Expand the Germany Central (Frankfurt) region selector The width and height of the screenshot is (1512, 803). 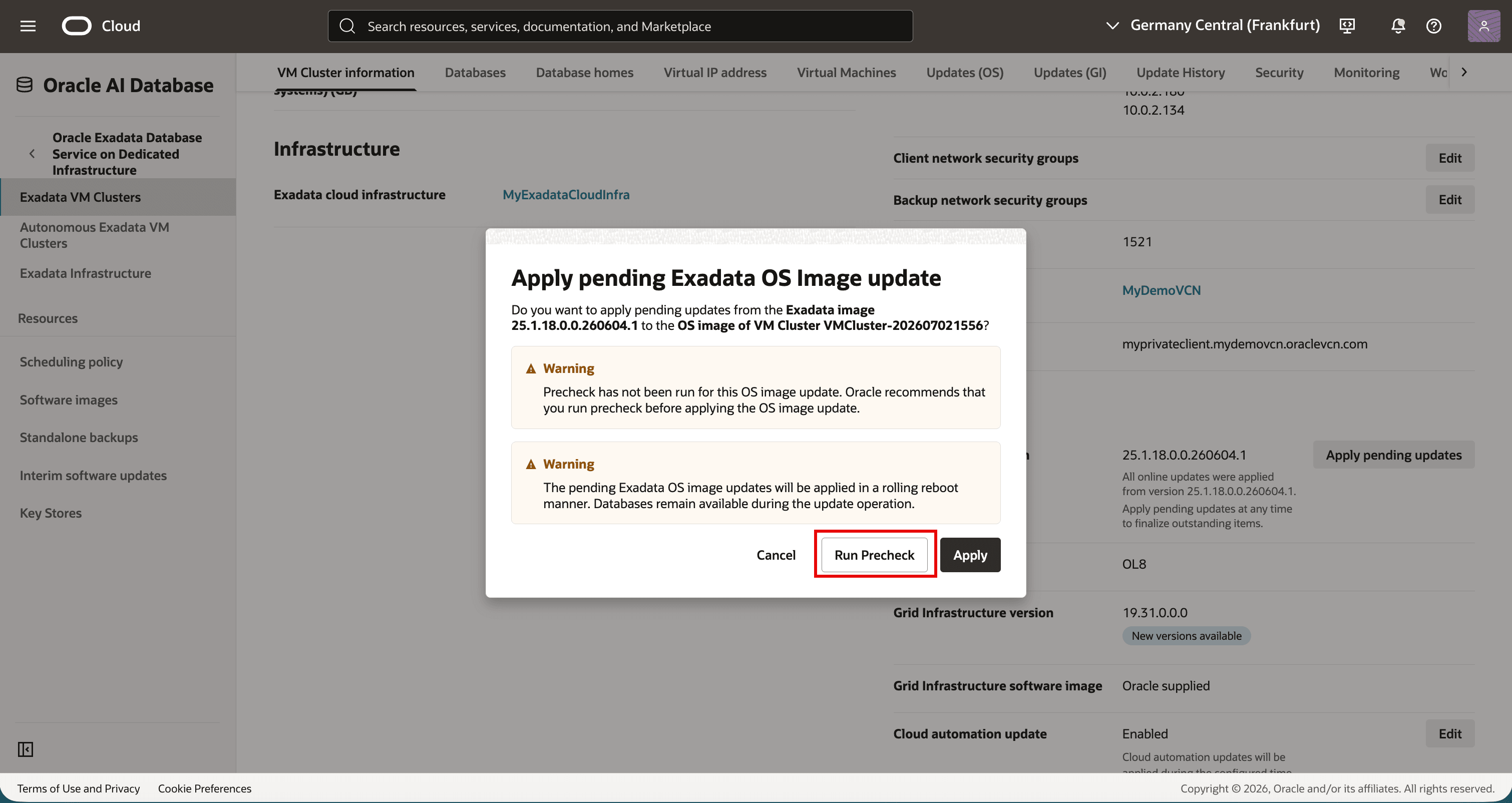pos(1213,25)
